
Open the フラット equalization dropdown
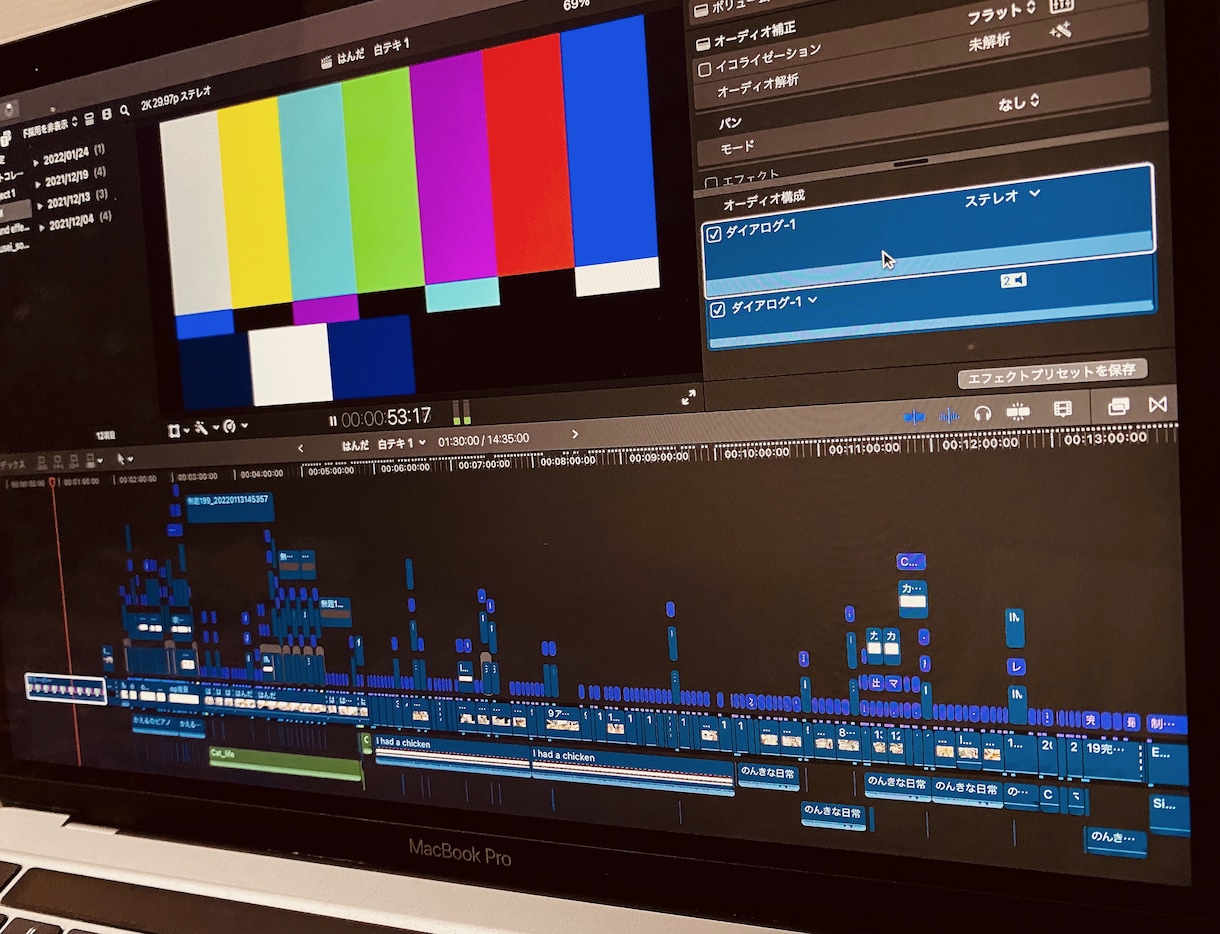[x=1001, y=13]
